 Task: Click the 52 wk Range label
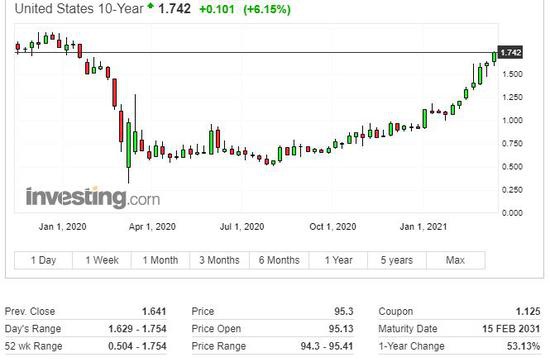(x=33, y=346)
